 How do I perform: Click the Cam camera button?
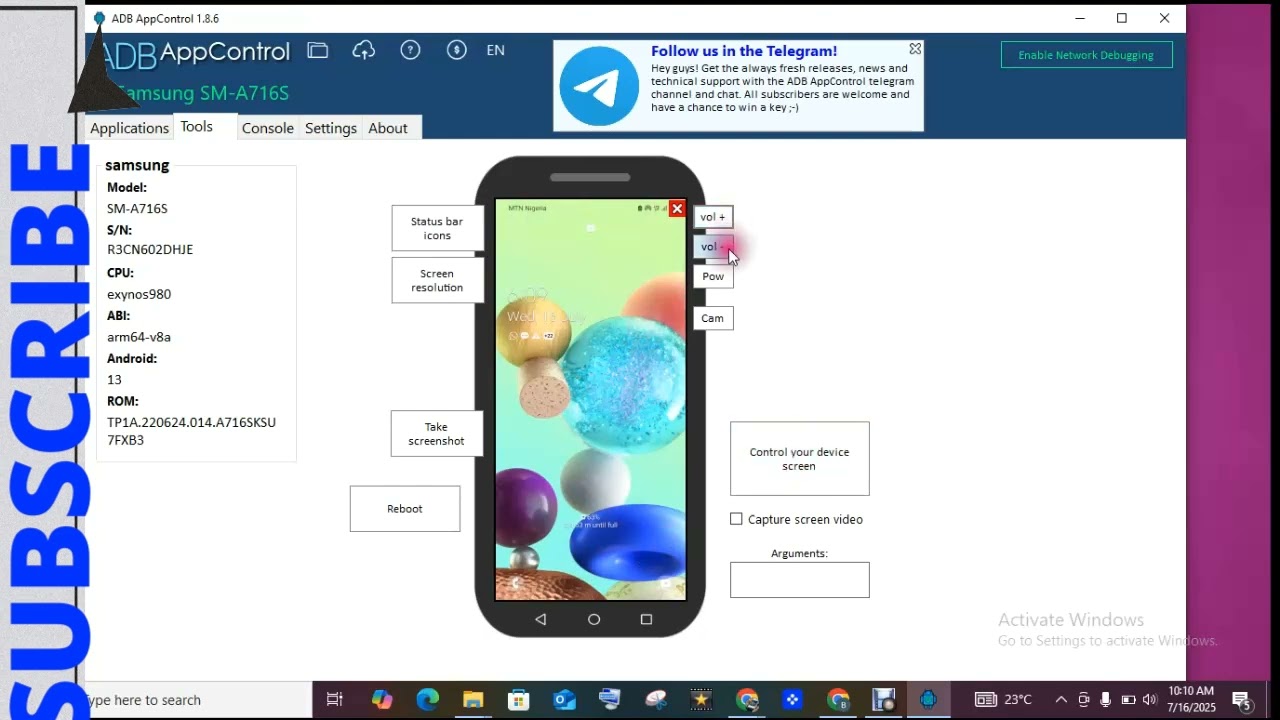[x=713, y=319]
